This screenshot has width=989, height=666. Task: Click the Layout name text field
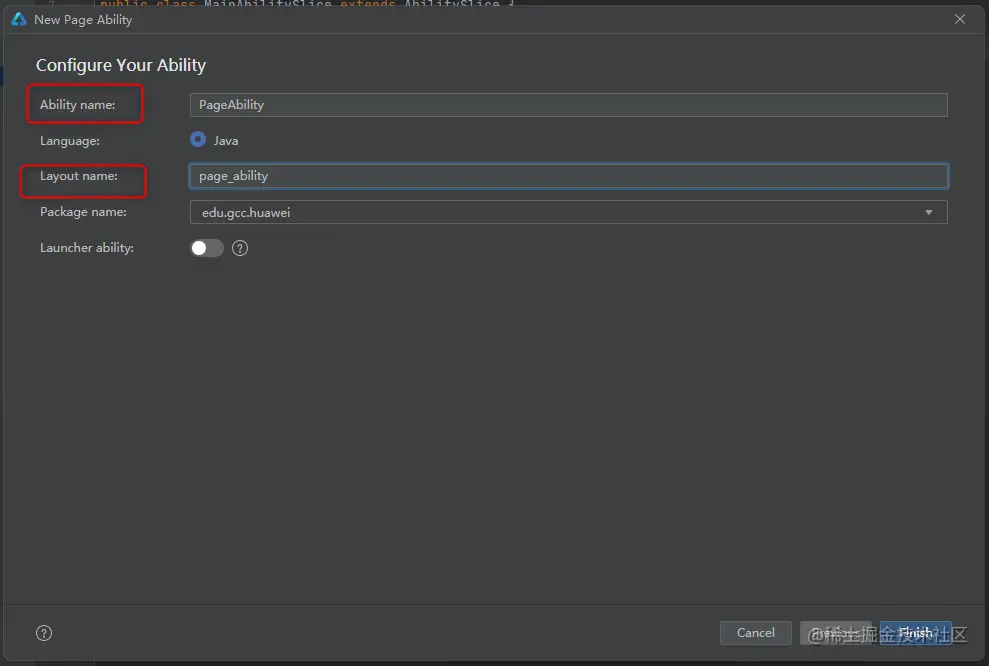(568, 176)
